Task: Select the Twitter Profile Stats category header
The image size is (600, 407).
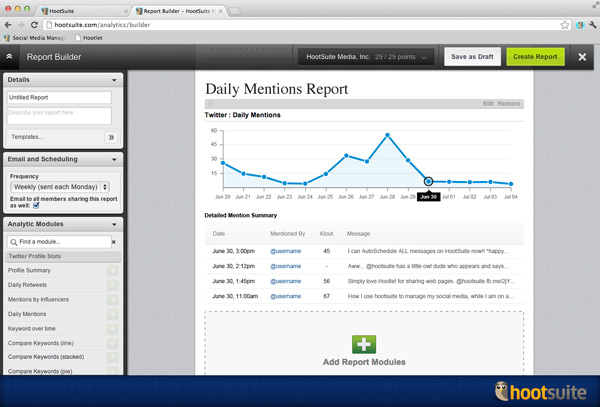Action: coord(63,256)
